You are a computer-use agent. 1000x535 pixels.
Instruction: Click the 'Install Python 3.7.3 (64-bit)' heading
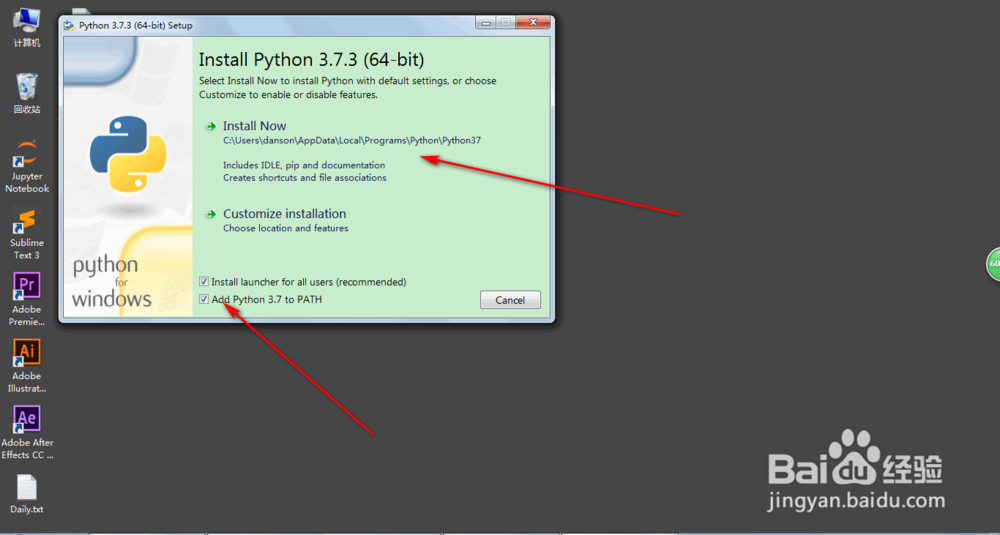coord(311,60)
